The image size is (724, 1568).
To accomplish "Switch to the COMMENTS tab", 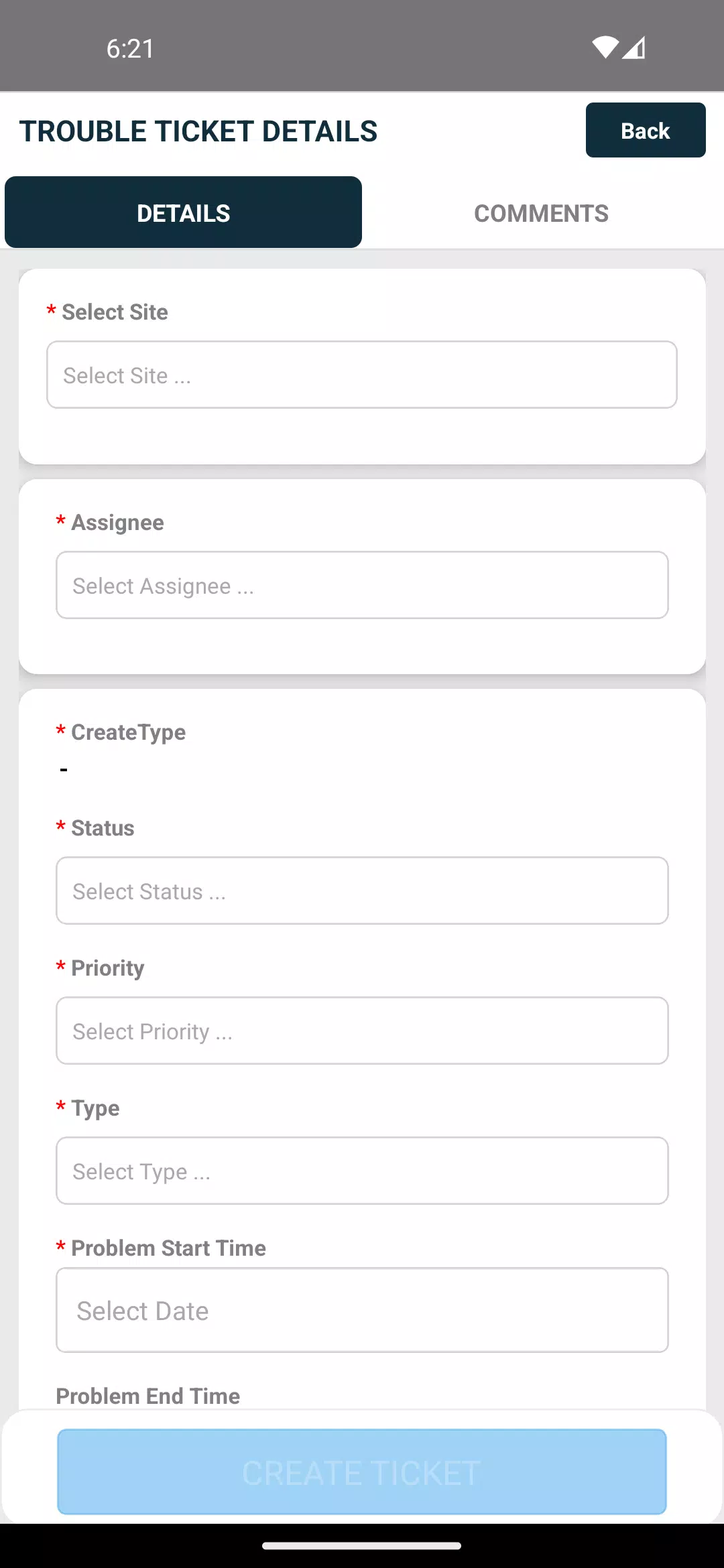I will [542, 213].
